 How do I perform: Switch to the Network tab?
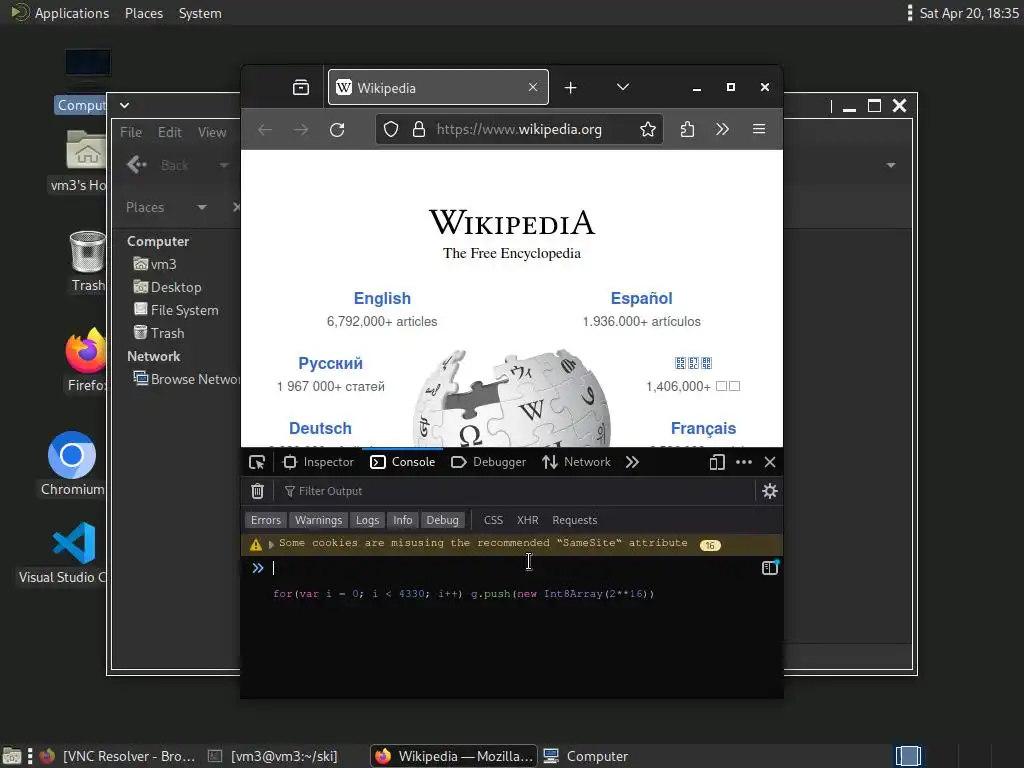tap(577, 462)
